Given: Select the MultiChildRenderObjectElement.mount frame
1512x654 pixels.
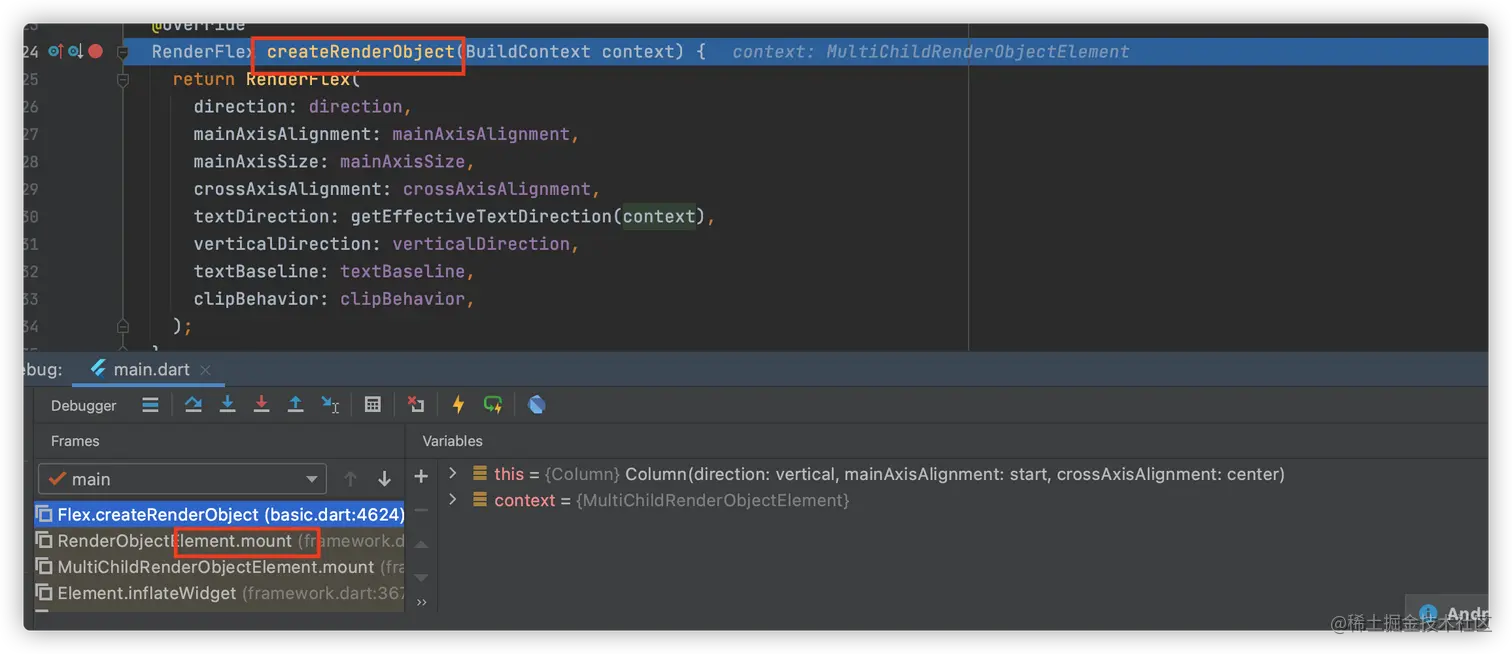Looking at the screenshot, I should (219, 567).
